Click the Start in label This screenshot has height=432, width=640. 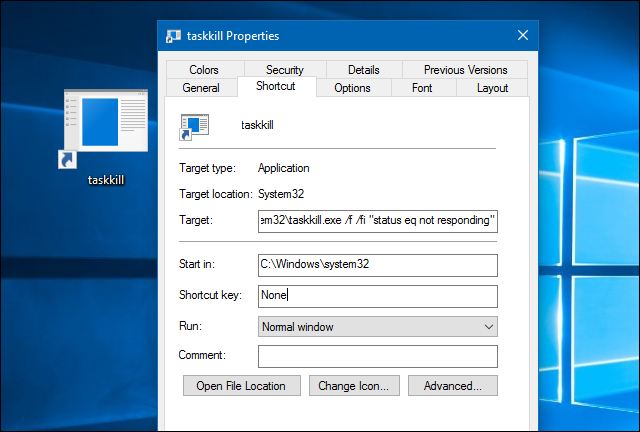[x=197, y=264]
